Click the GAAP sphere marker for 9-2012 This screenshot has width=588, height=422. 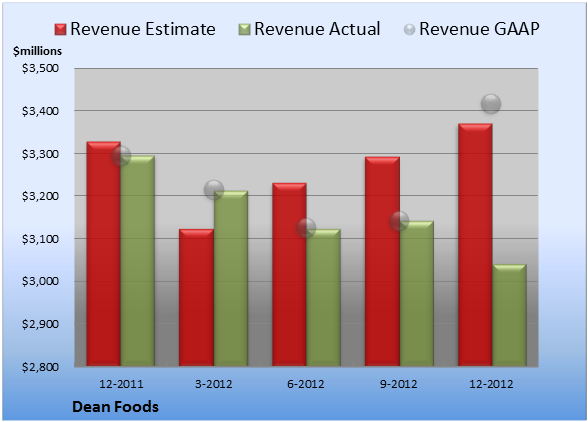399,221
